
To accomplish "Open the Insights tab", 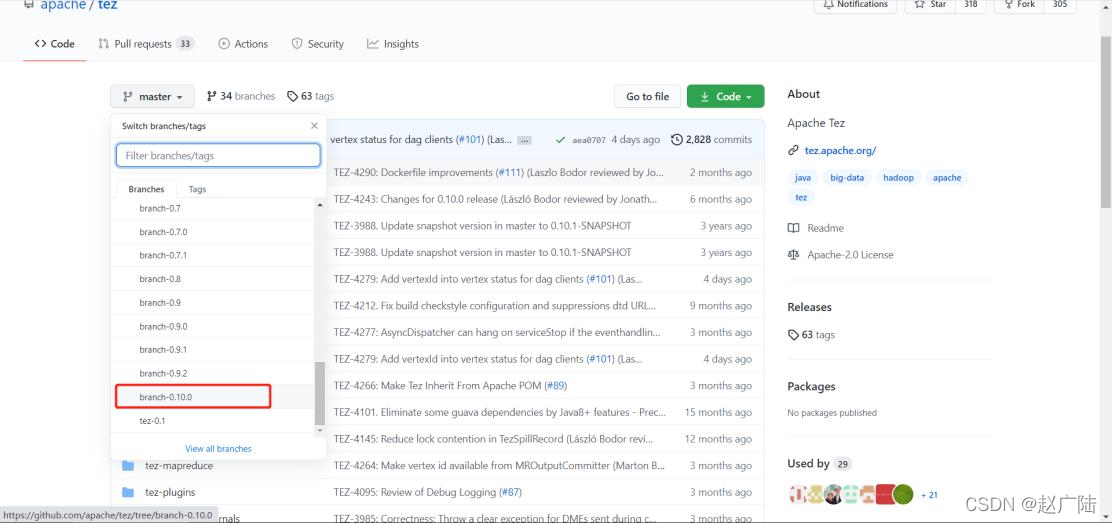I will click(x=393, y=44).
